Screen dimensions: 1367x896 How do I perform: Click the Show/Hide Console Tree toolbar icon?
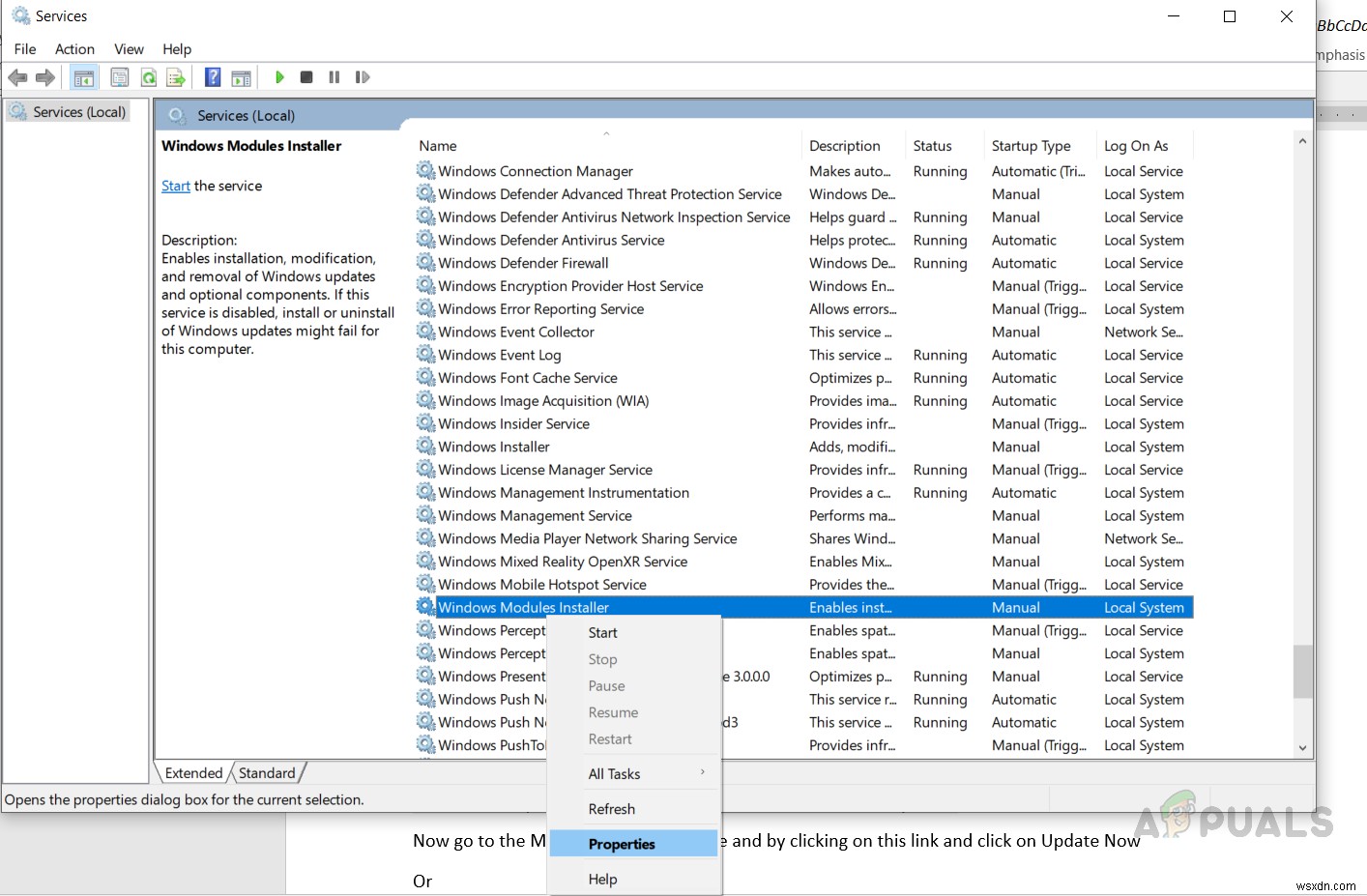[x=84, y=77]
